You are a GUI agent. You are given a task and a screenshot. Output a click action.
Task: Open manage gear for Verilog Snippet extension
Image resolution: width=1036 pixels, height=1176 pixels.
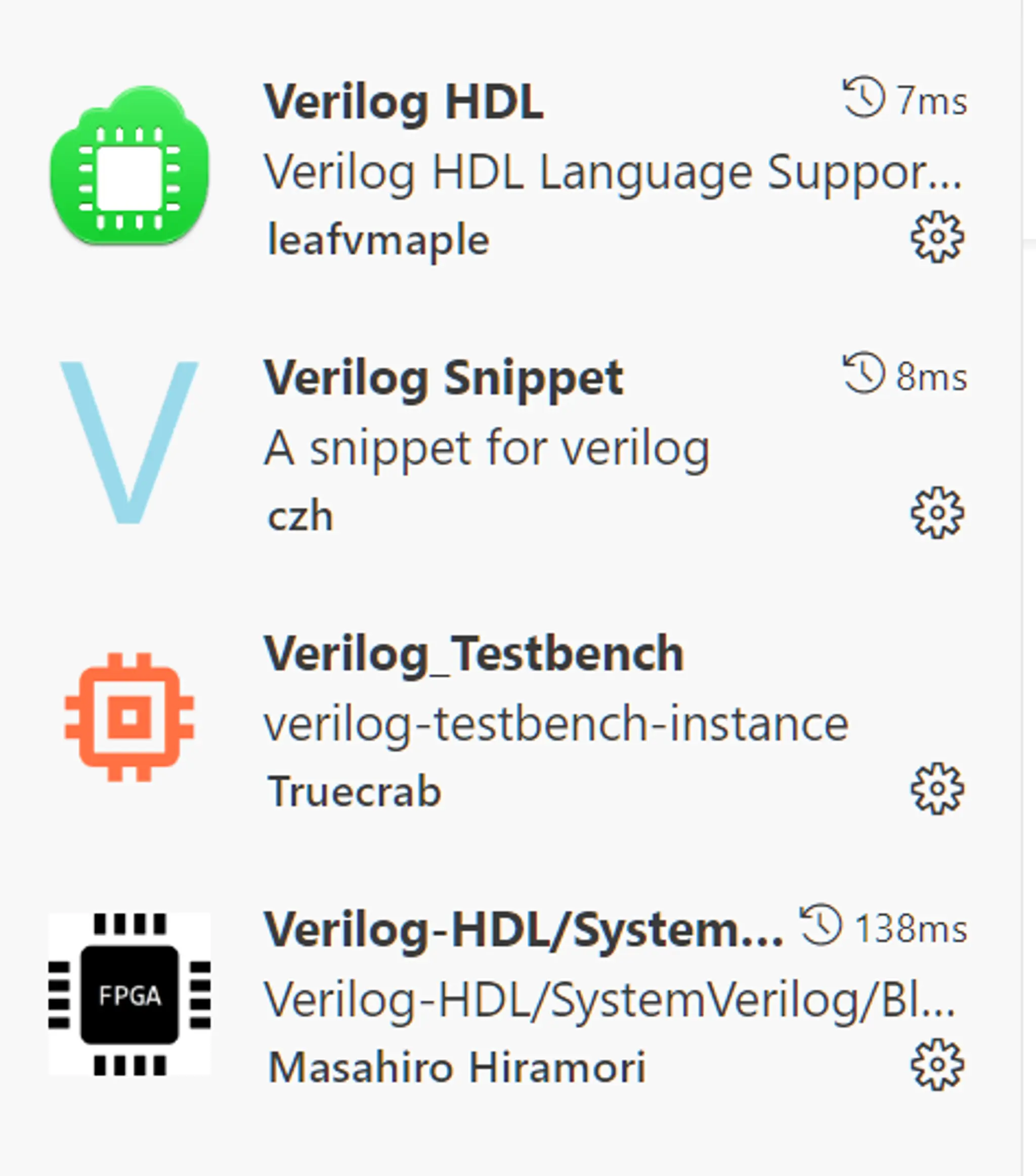(x=937, y=512)
